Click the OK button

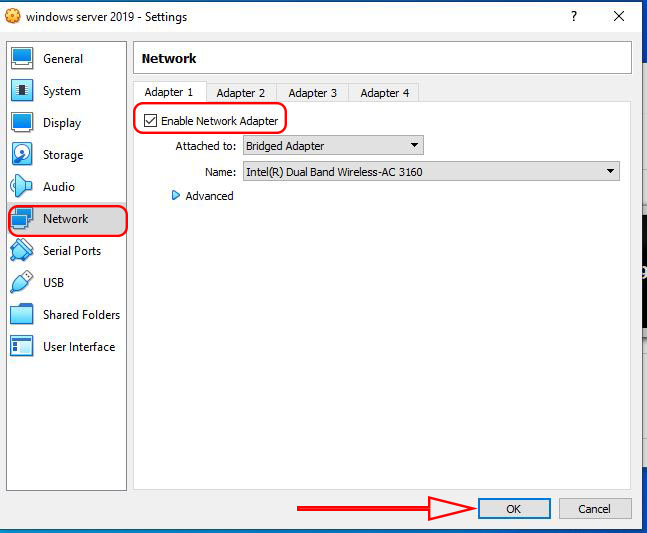(514, 509)
